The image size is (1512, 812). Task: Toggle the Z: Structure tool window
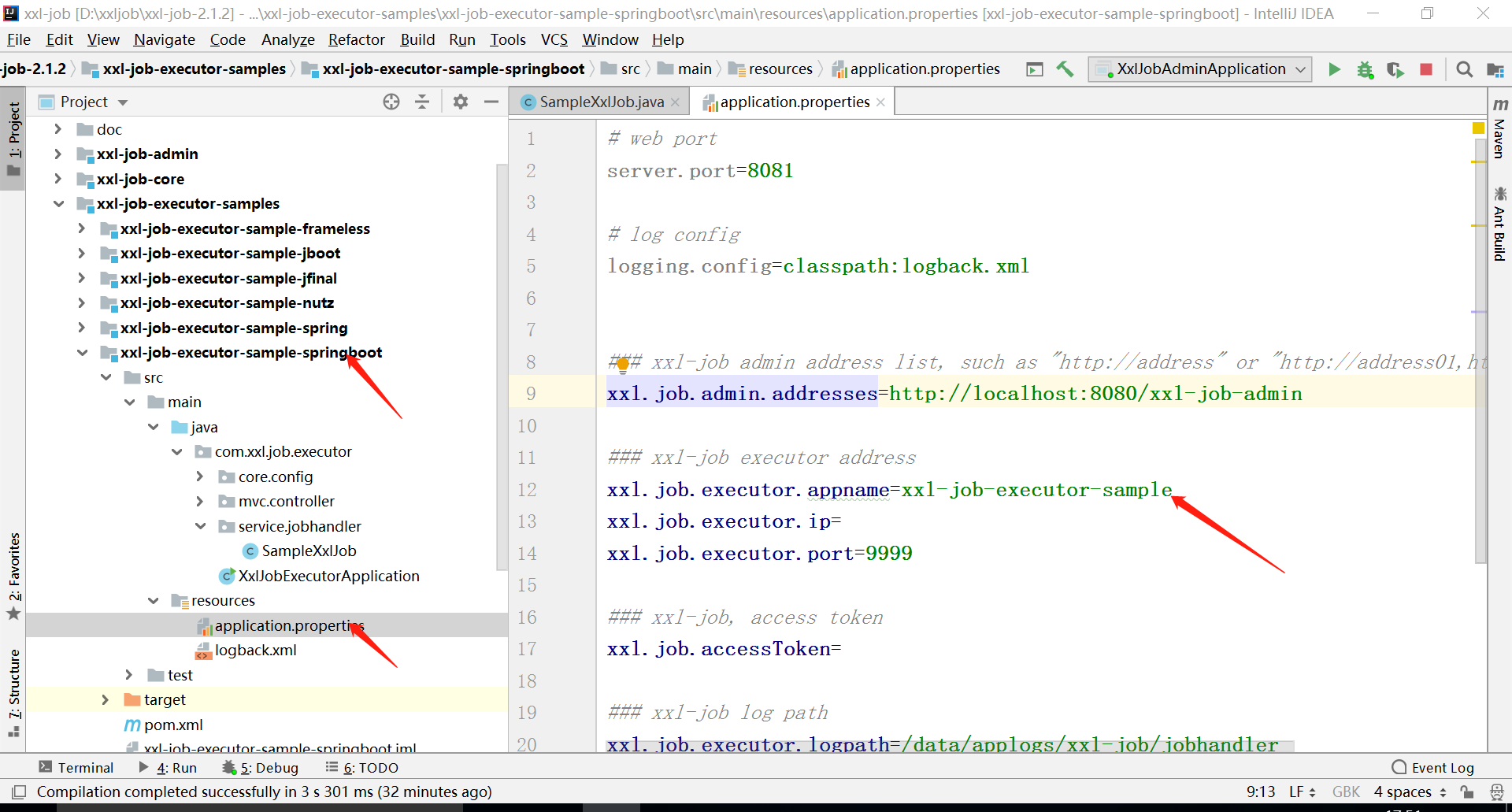[13, 693]
